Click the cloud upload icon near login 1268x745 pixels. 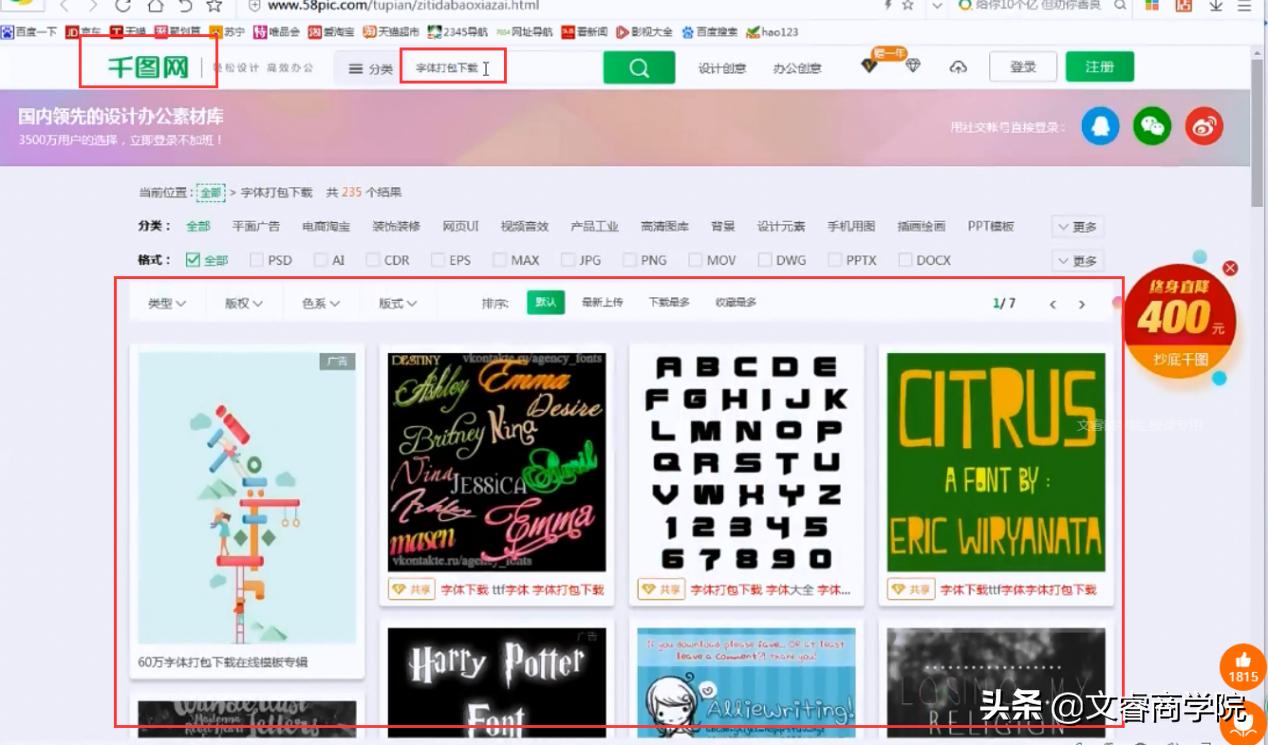pos(958,66)
